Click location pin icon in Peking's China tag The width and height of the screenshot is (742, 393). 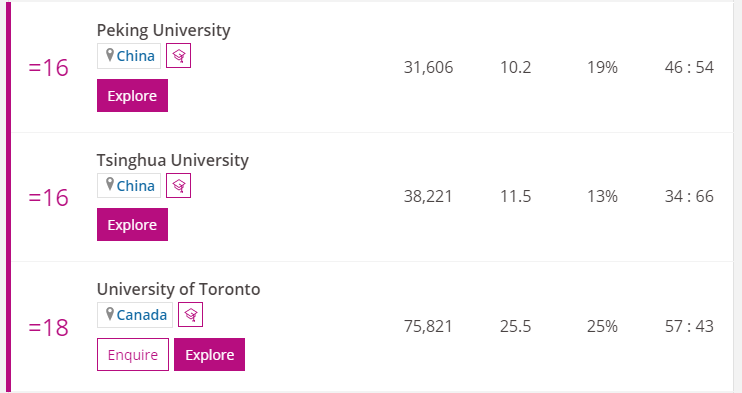110,55
